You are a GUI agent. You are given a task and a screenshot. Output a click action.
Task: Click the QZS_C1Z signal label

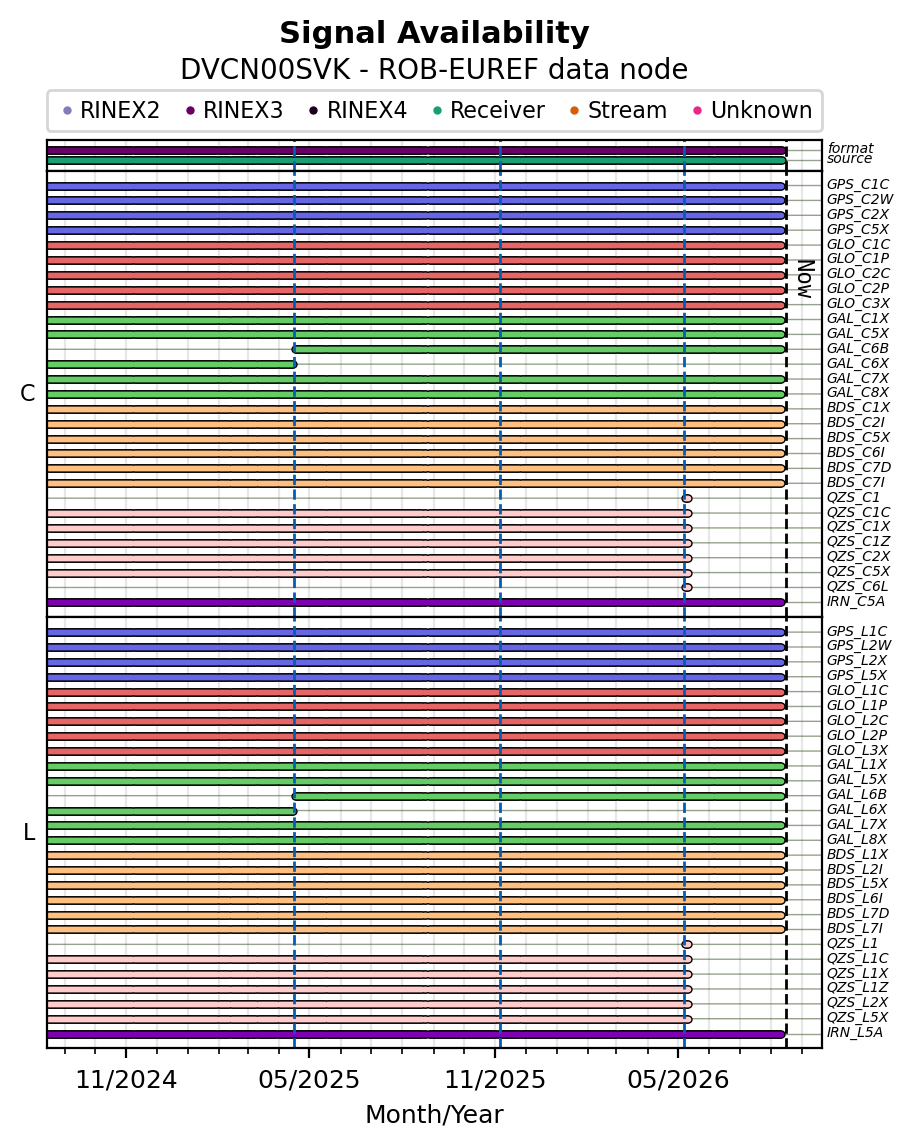point(858,541)
